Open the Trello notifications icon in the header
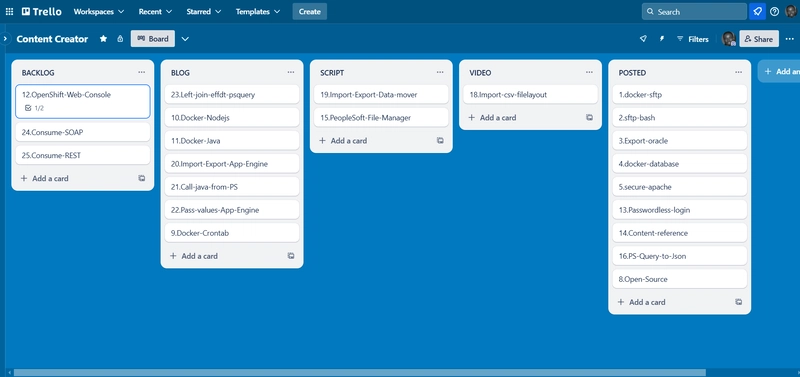This screenshot has height=377, width=800. pos(757,11)
